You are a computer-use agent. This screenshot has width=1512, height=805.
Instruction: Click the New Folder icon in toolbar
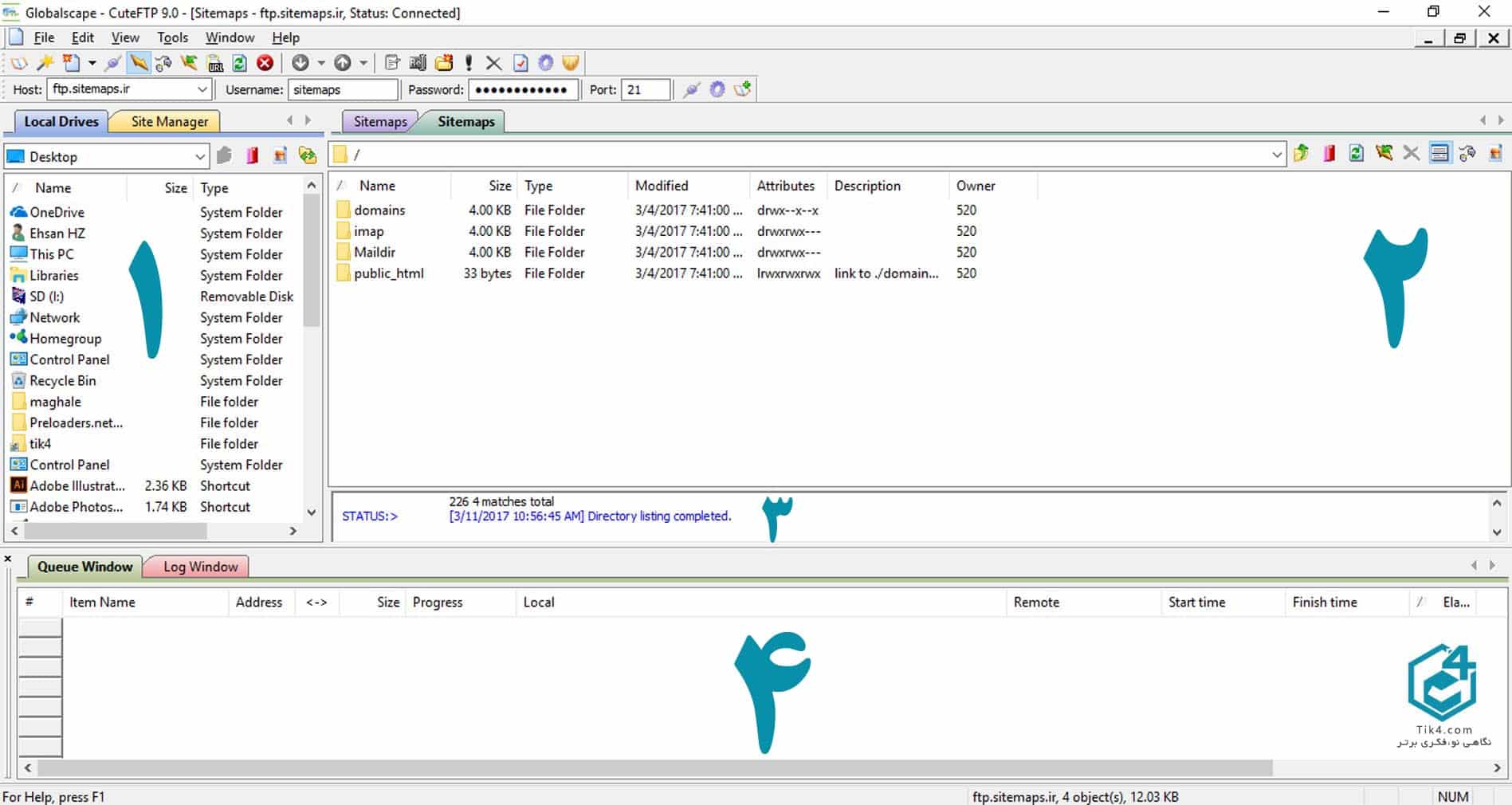pyautogui.click(x=444, y=63)
